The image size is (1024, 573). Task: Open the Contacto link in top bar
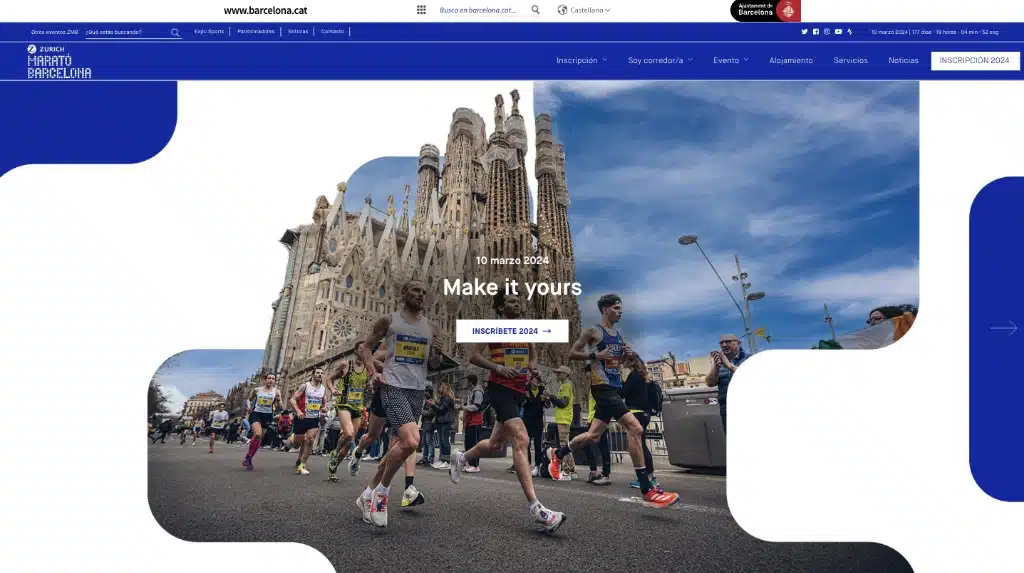(332, 32)
